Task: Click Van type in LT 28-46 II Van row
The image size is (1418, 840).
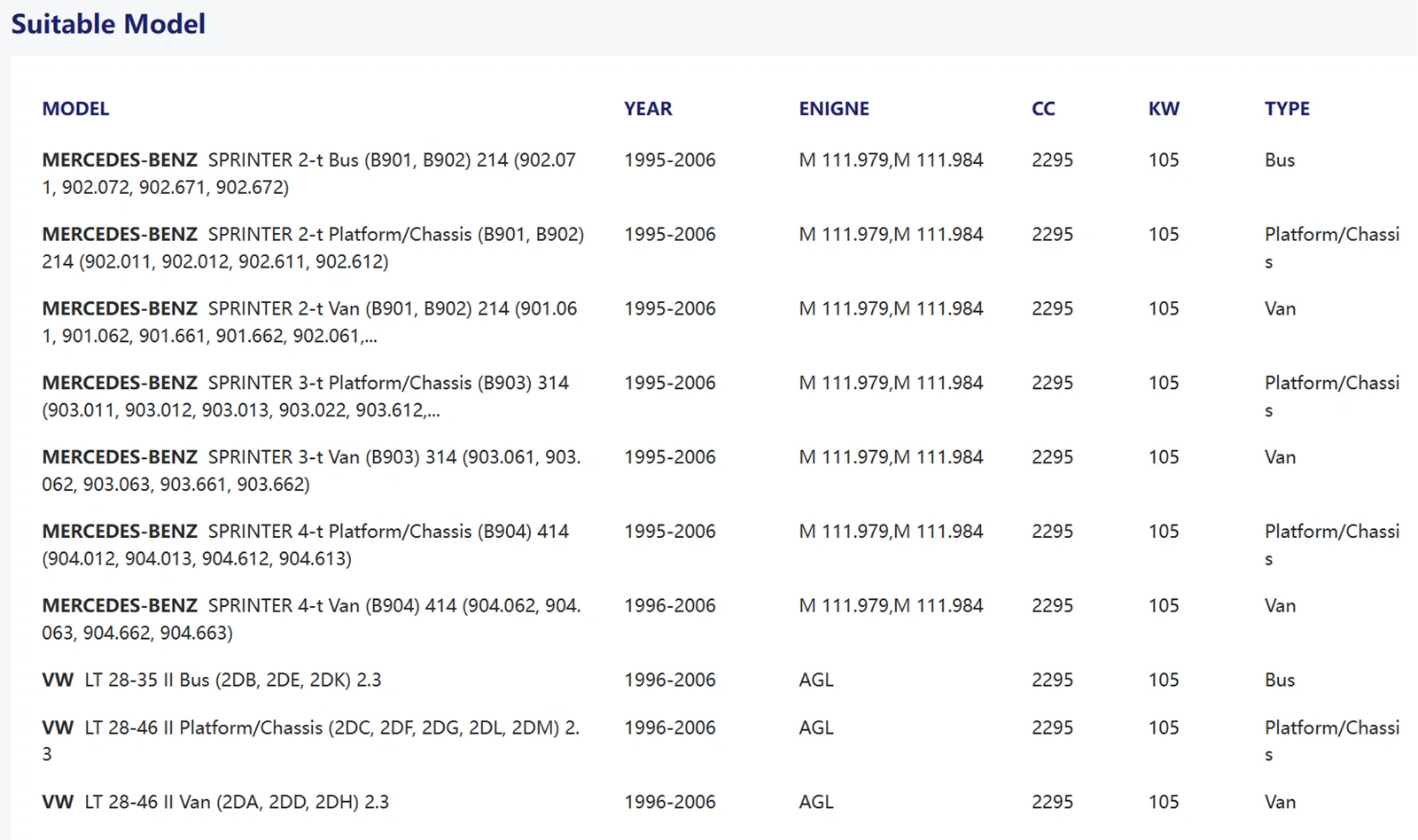Action: pyautogui.click(x=1280, y=802)
